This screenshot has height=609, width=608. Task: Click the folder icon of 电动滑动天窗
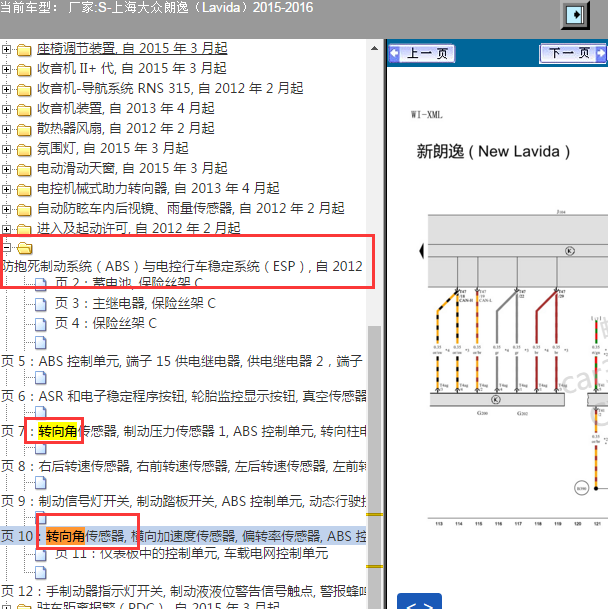[x=24, y=168]
